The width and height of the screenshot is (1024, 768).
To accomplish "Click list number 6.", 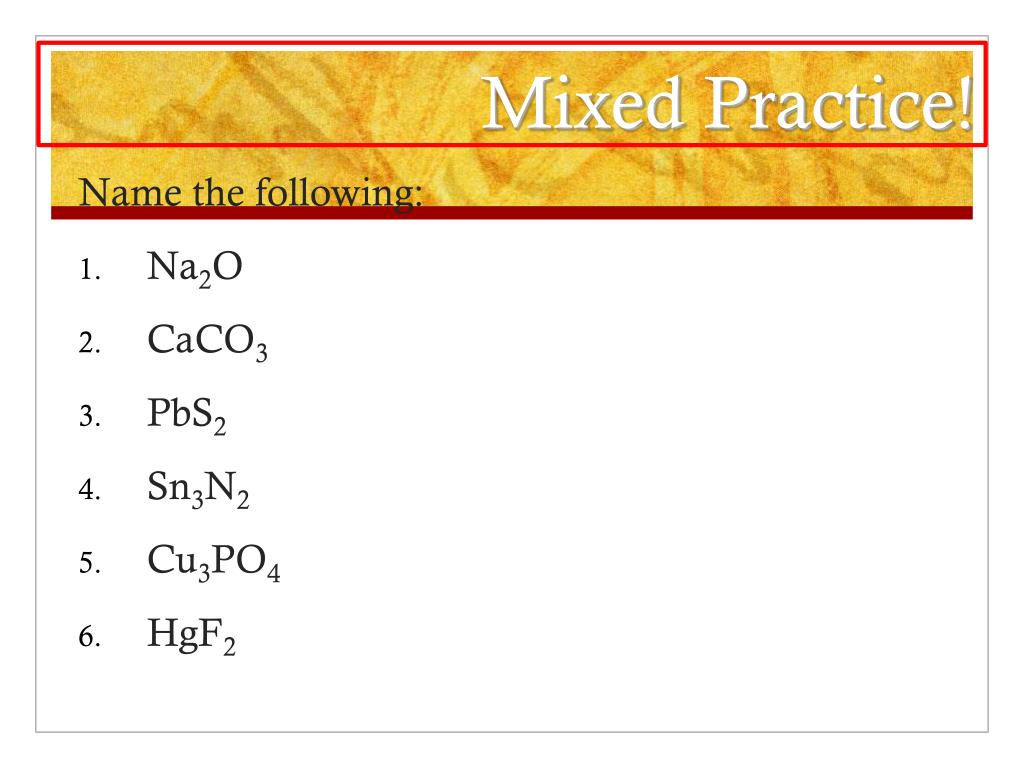I will pyautogui.click(x=89, y=637).
